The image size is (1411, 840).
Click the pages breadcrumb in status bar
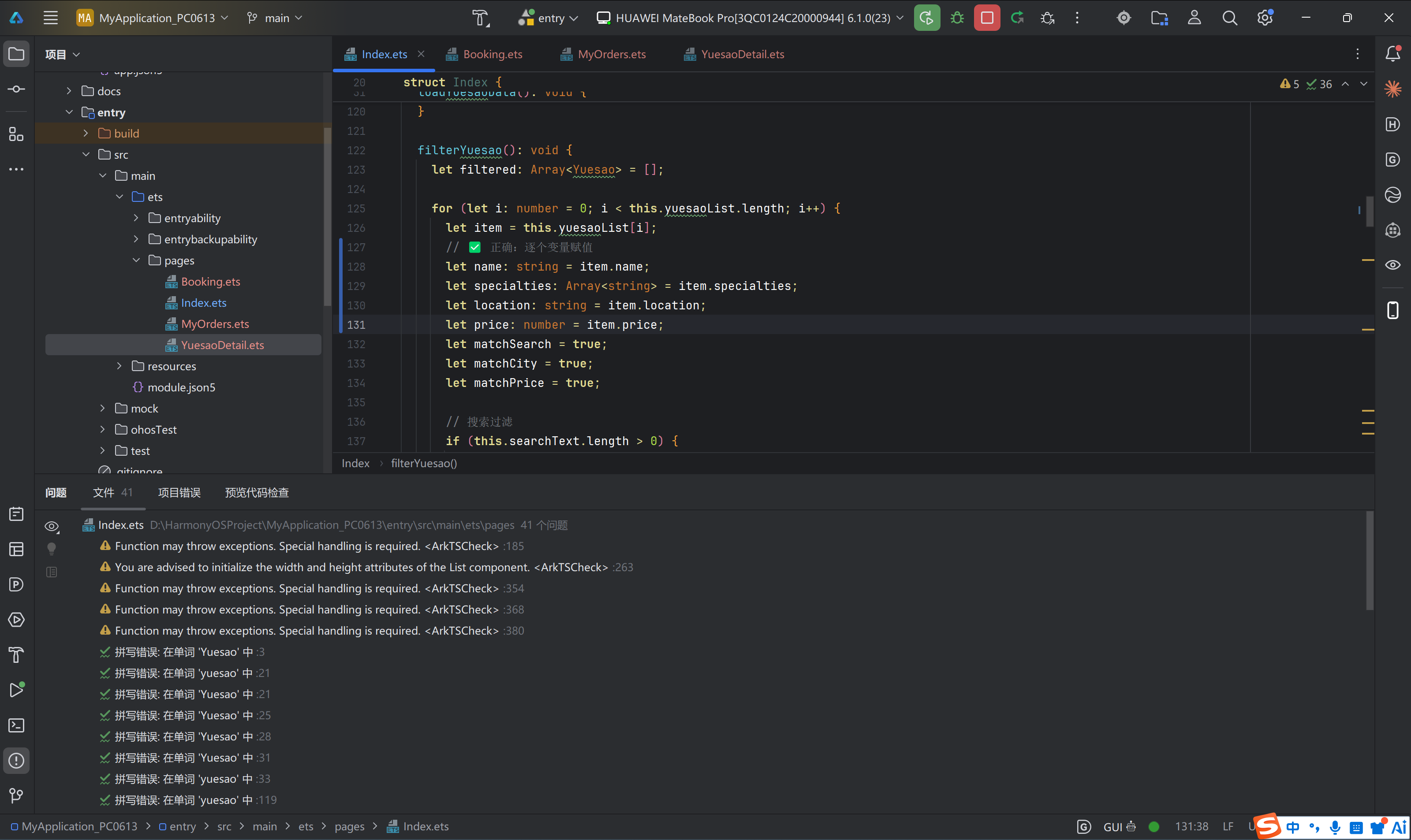point(349,826)
